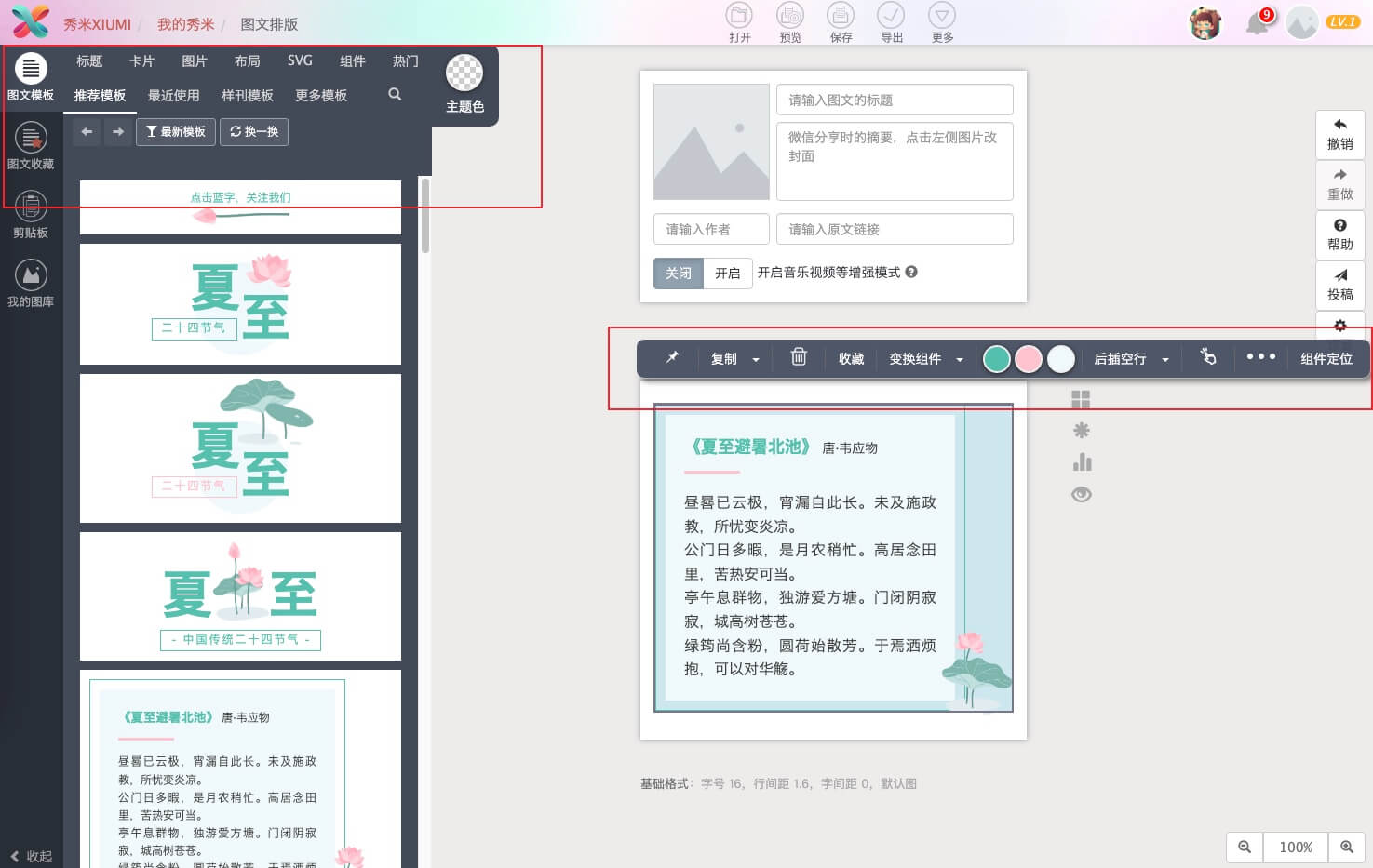
Task: Select 图文模板 in left sidebar
Action: tap(31, 78)
